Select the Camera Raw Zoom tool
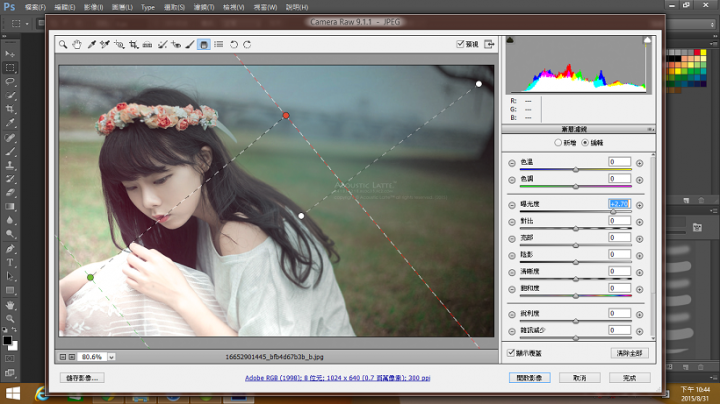Image resolution: width=720 pixels, height=404 pixels. click(x=63, y=45)
